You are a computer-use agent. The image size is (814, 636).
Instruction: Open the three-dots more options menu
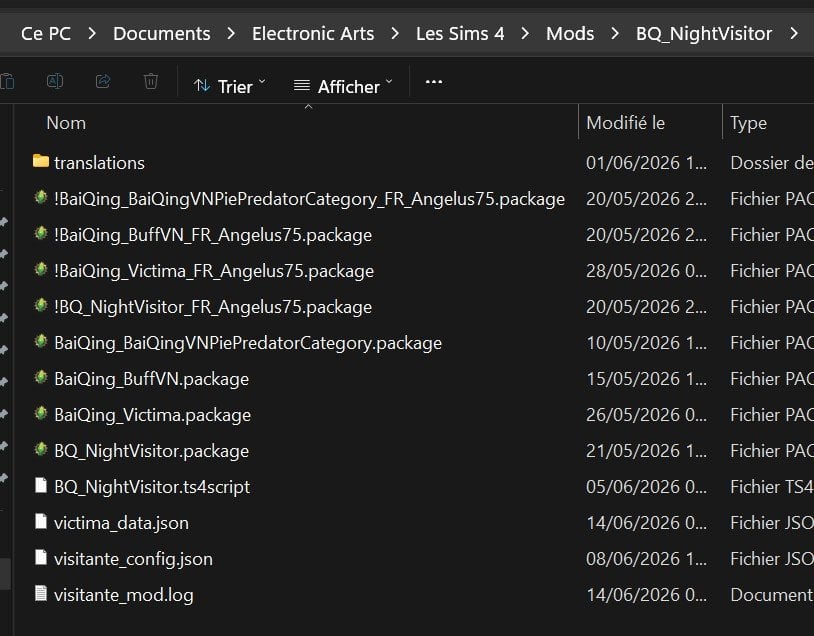click(433, 82)
